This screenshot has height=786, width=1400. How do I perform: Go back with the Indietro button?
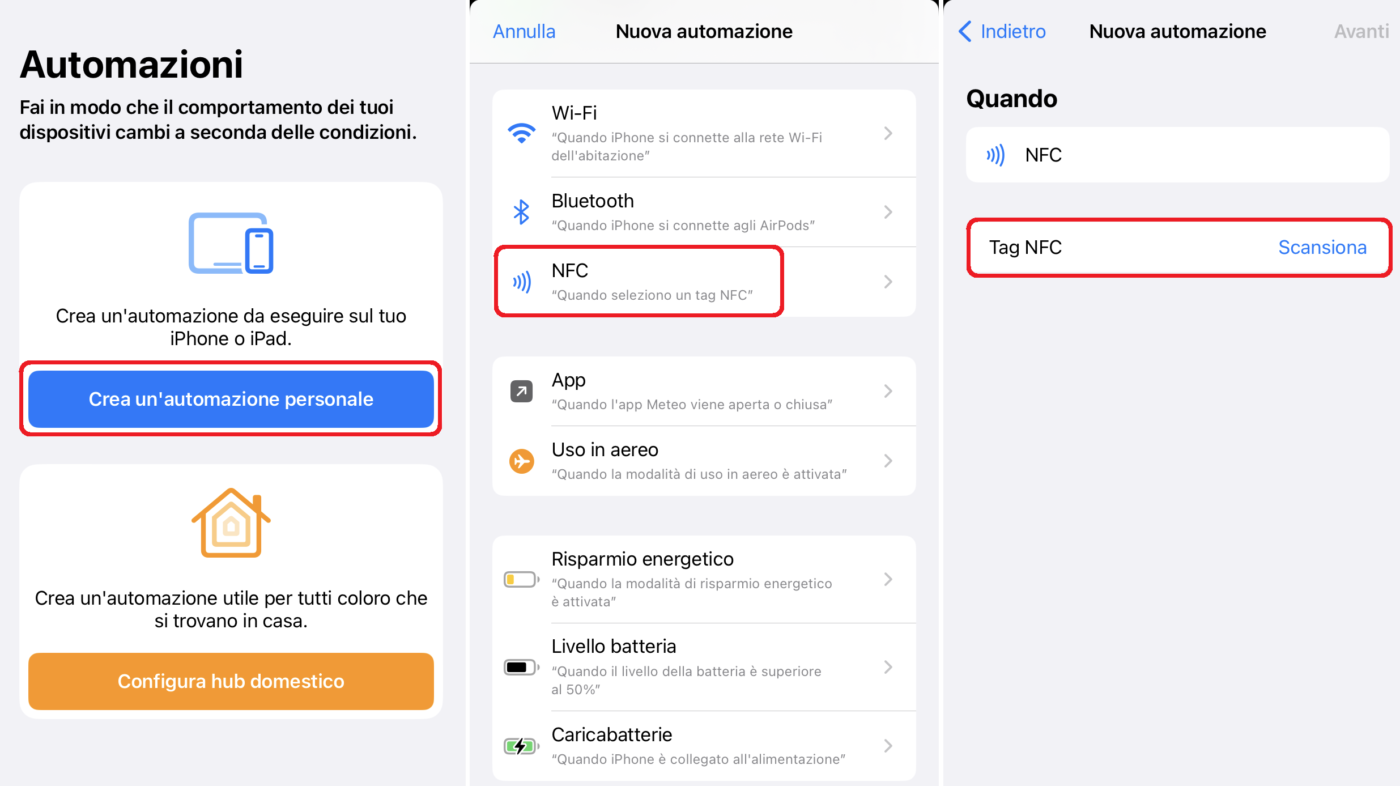point(1002,32)
